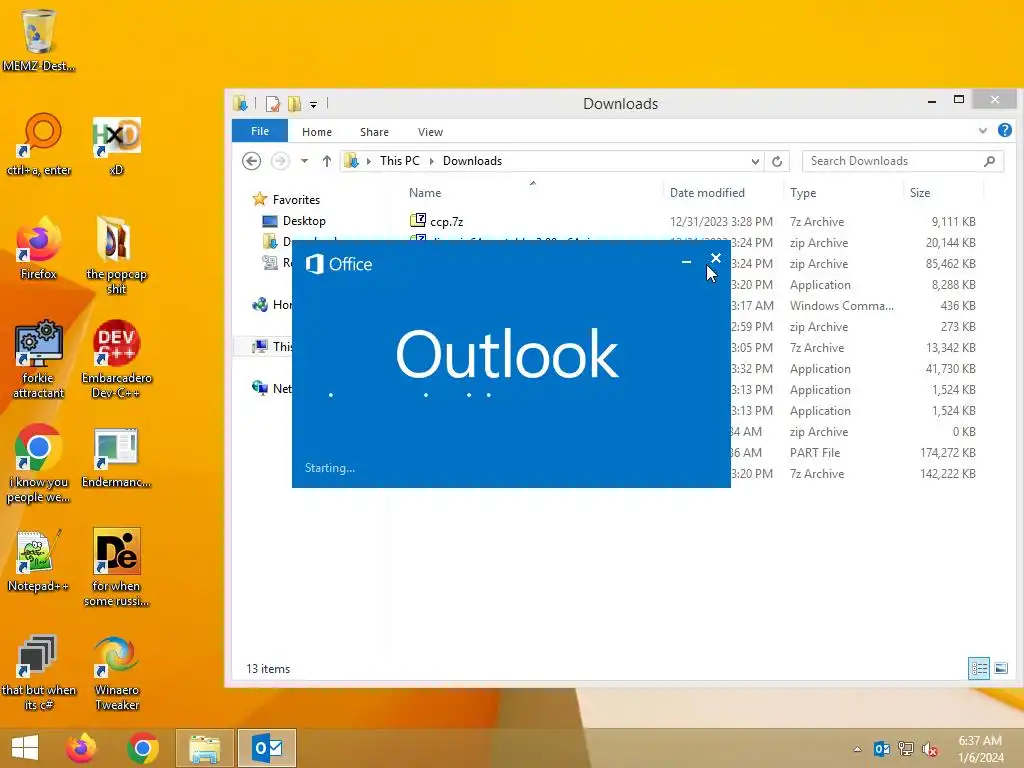Click the Windows Start button
The height and width of the screenshot is (768, 1024).
point(25,748)
